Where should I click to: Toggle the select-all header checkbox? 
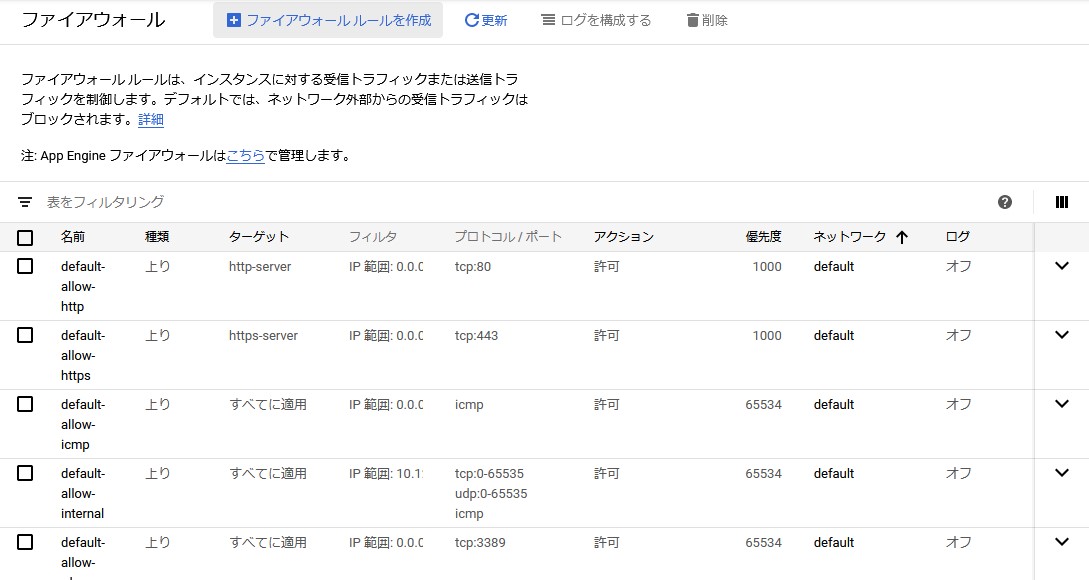click(25, 237)
